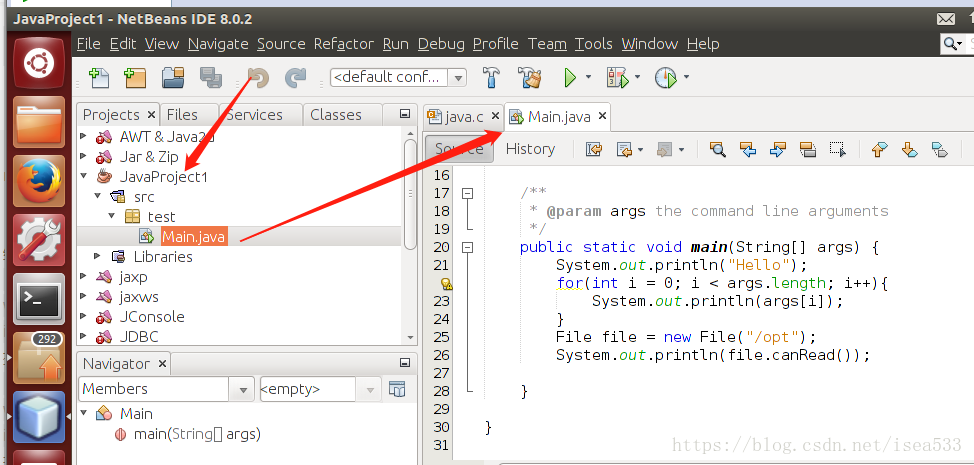Open the File menu
Screen dimensions: 974x465
pyautogui.click(x=88, y=44)
